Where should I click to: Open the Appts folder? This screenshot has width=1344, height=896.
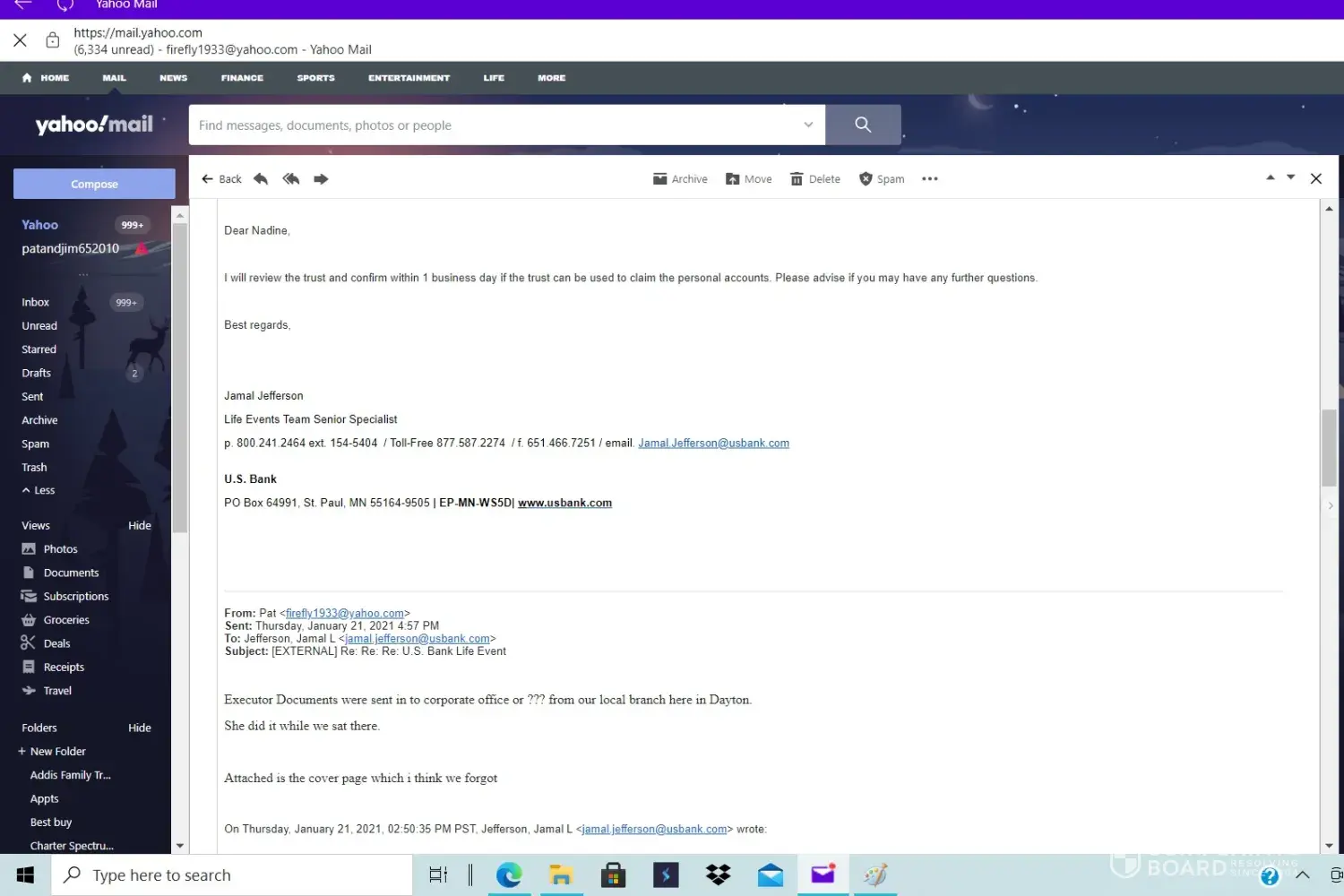[45, 799]
